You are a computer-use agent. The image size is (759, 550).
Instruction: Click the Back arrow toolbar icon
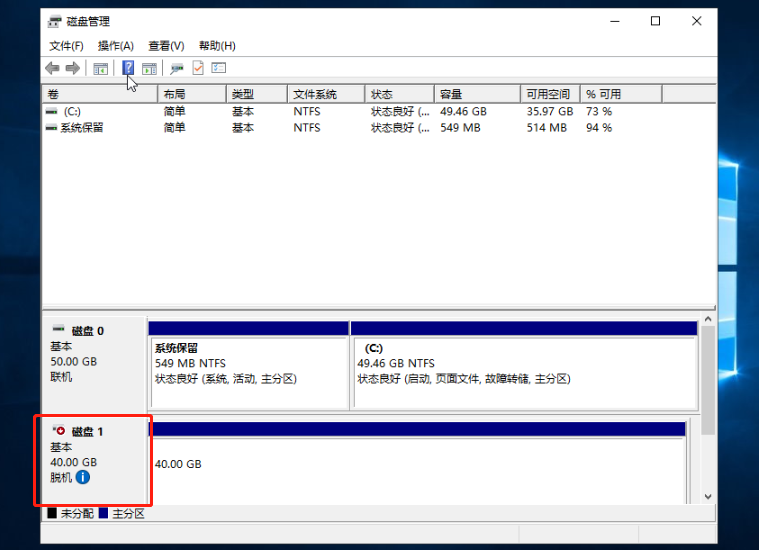click(x=52, y=68)
